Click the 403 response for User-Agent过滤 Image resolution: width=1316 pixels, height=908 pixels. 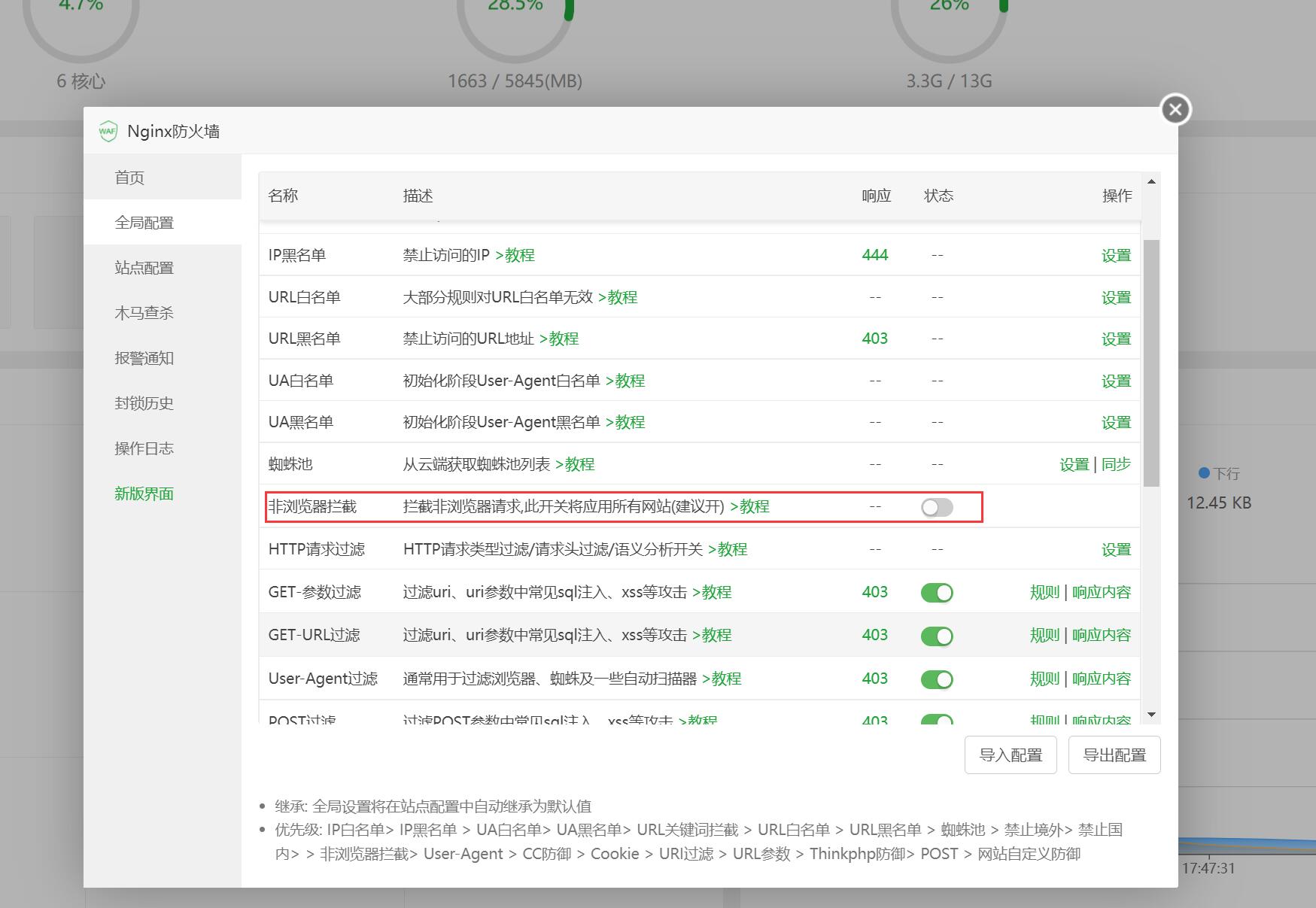tap(875, 679)
